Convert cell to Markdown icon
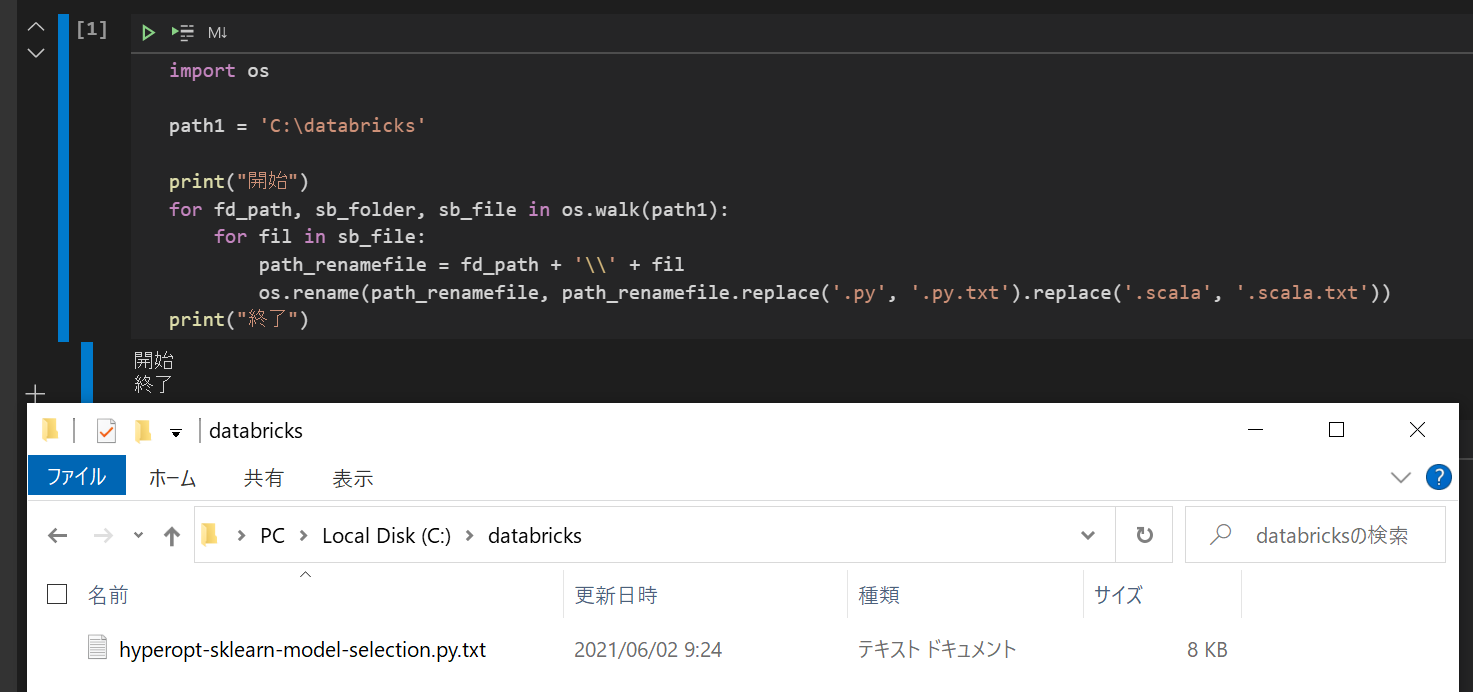Screen dimensions: 1473x692 (217, 33)
